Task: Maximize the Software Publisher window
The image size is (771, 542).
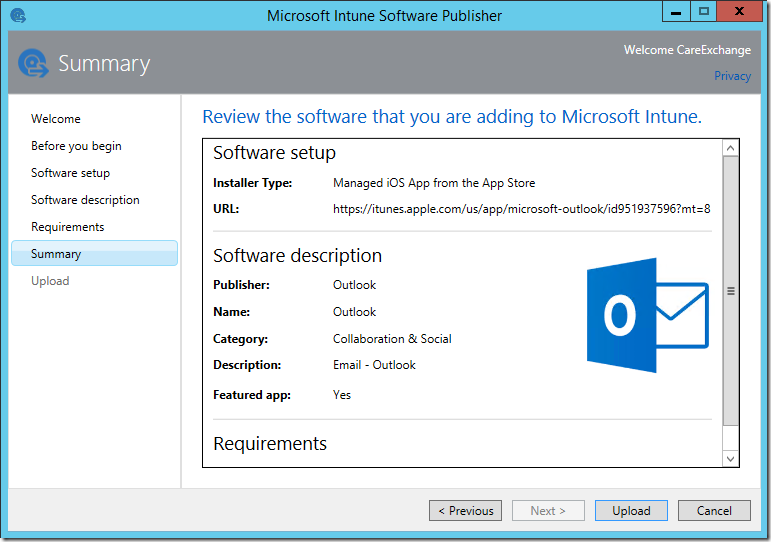Action: (x=704, y=12)
